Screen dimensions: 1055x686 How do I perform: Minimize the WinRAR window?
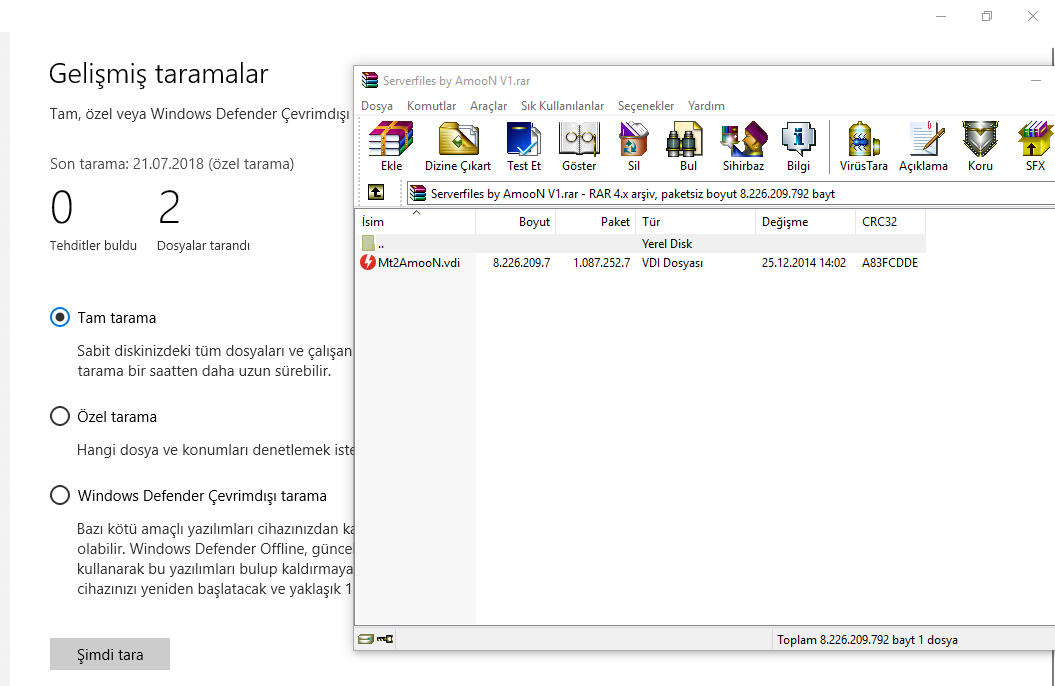click(x=1035, y=81)
